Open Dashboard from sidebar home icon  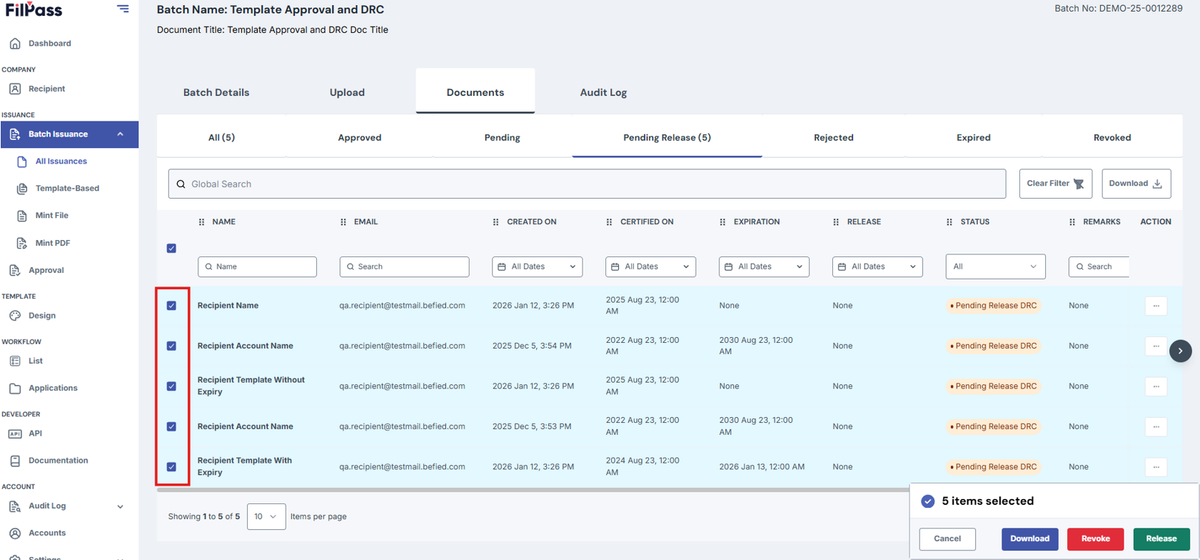pos(15,43)
